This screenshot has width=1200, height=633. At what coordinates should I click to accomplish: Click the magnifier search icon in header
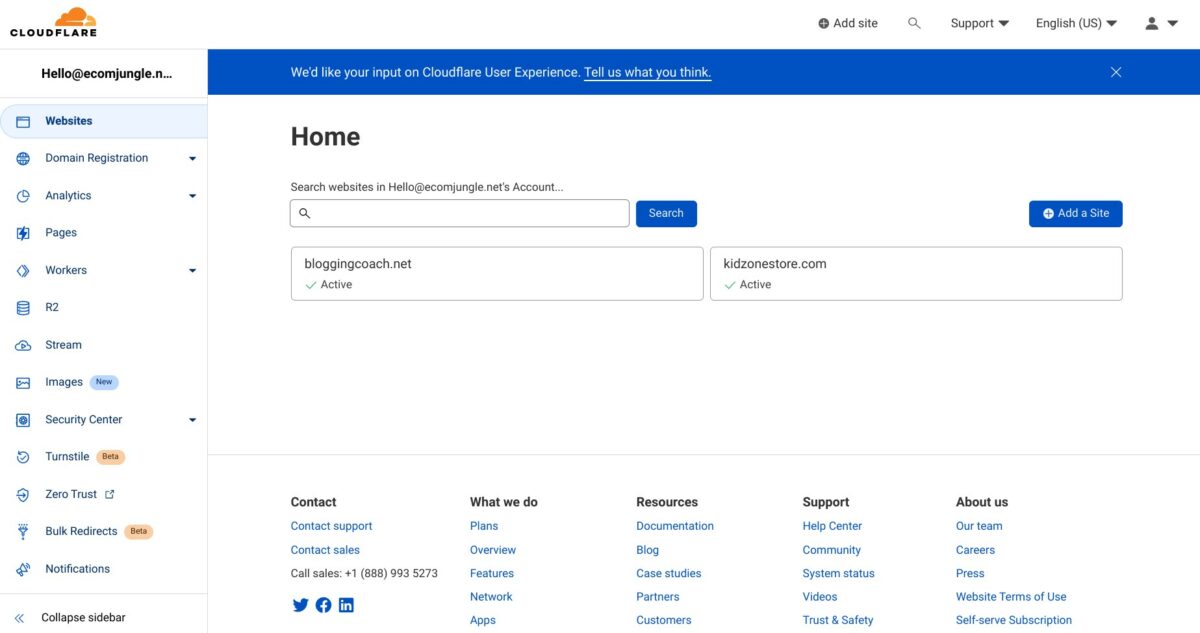click(x=914, y=23)
